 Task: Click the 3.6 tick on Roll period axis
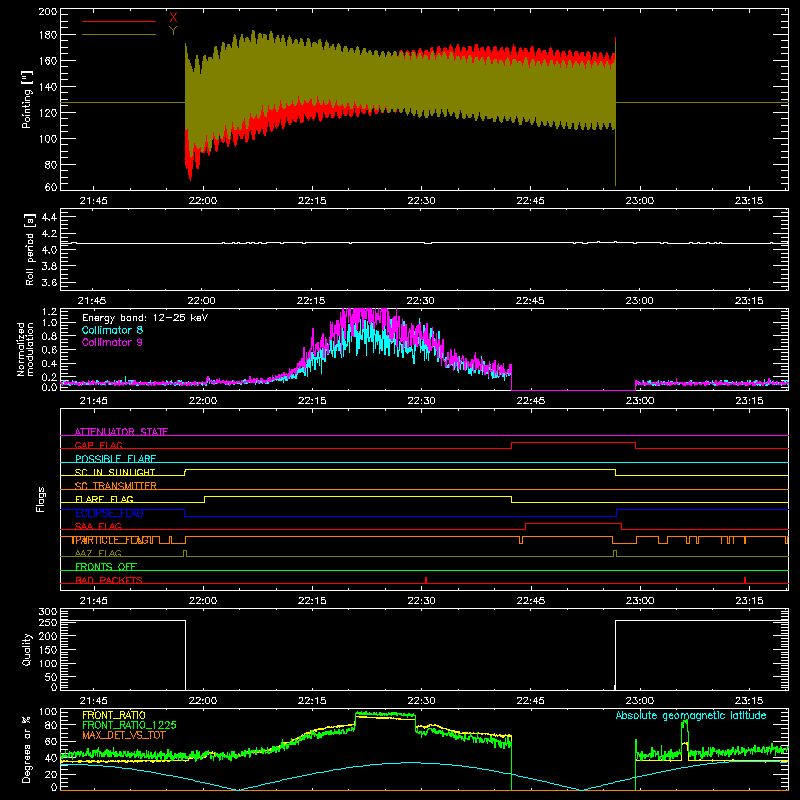49,282
